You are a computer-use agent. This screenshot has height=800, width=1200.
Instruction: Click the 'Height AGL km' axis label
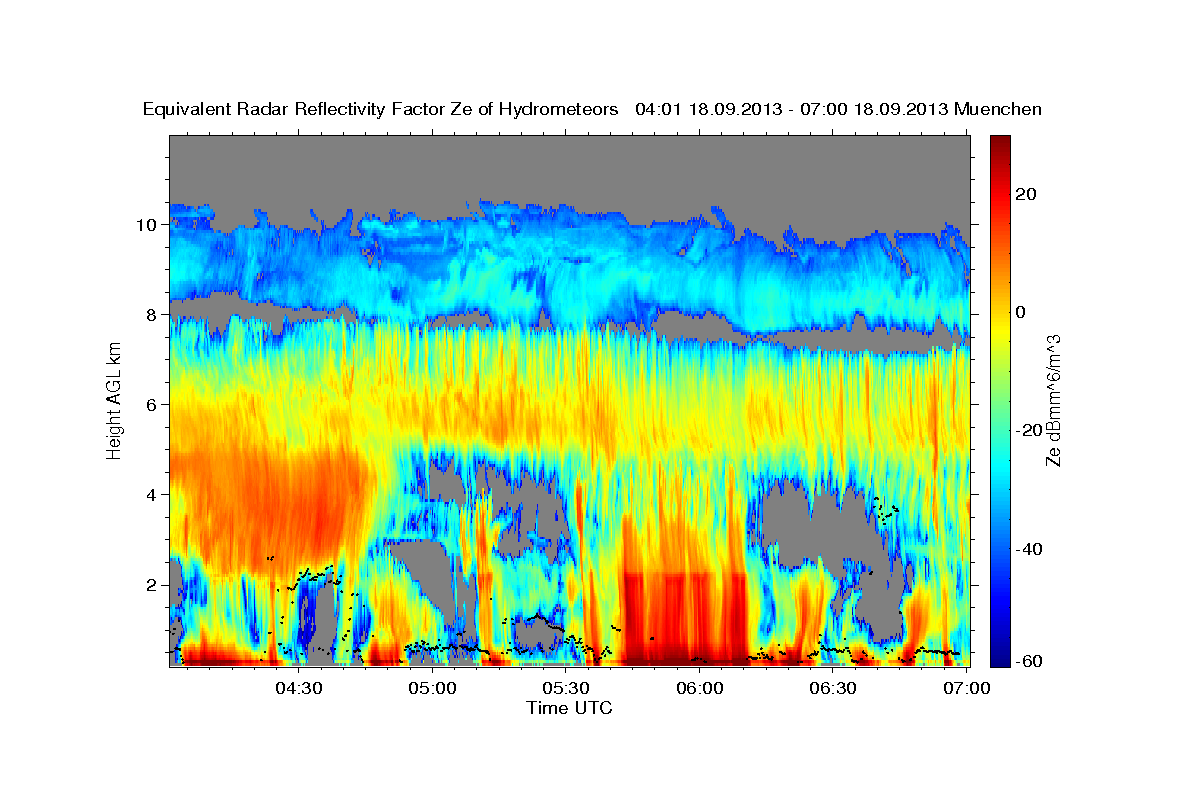coord(114,401)
